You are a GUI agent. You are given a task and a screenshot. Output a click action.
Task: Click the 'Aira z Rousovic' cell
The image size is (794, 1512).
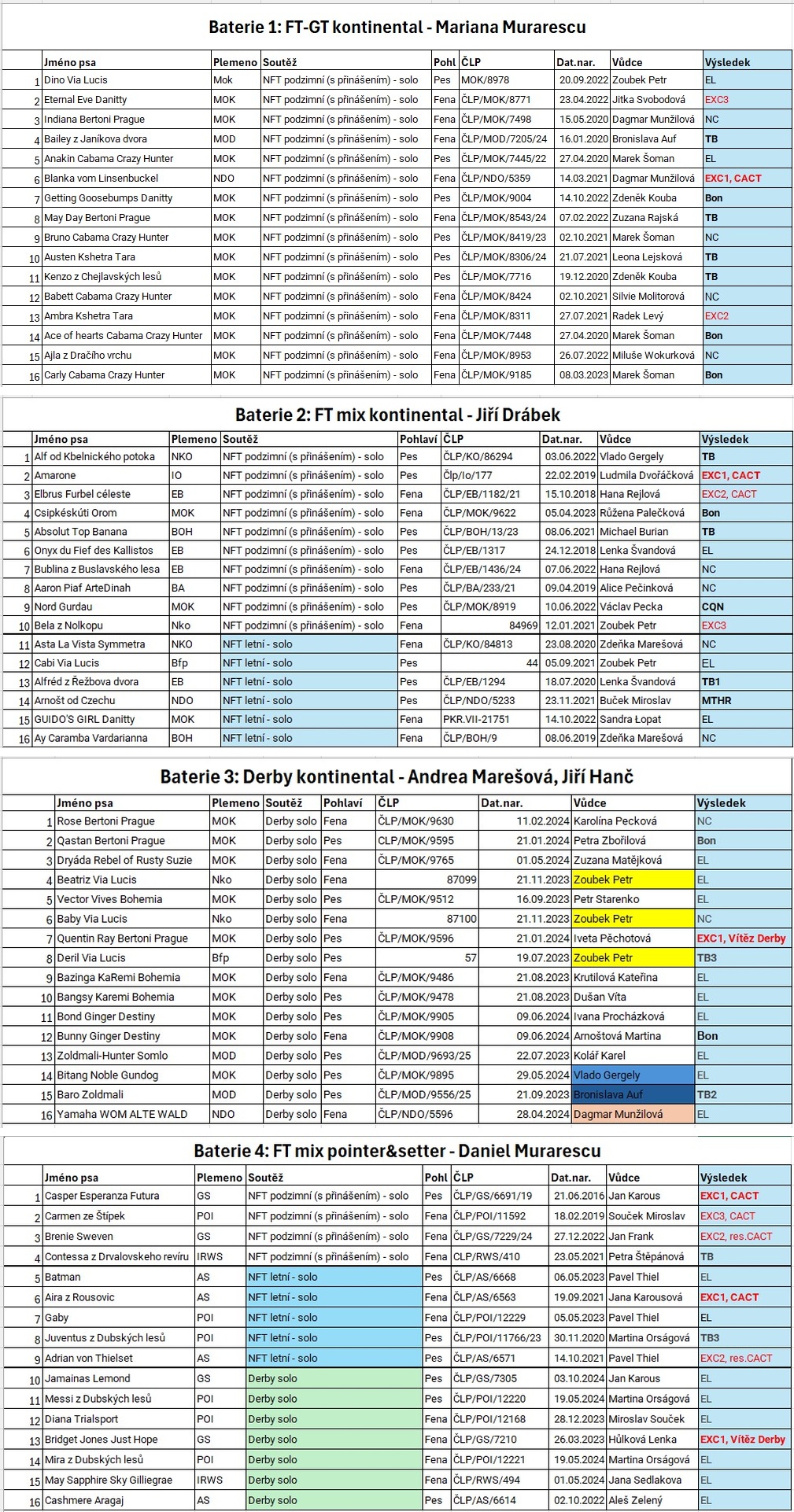tap(118, 1298)
